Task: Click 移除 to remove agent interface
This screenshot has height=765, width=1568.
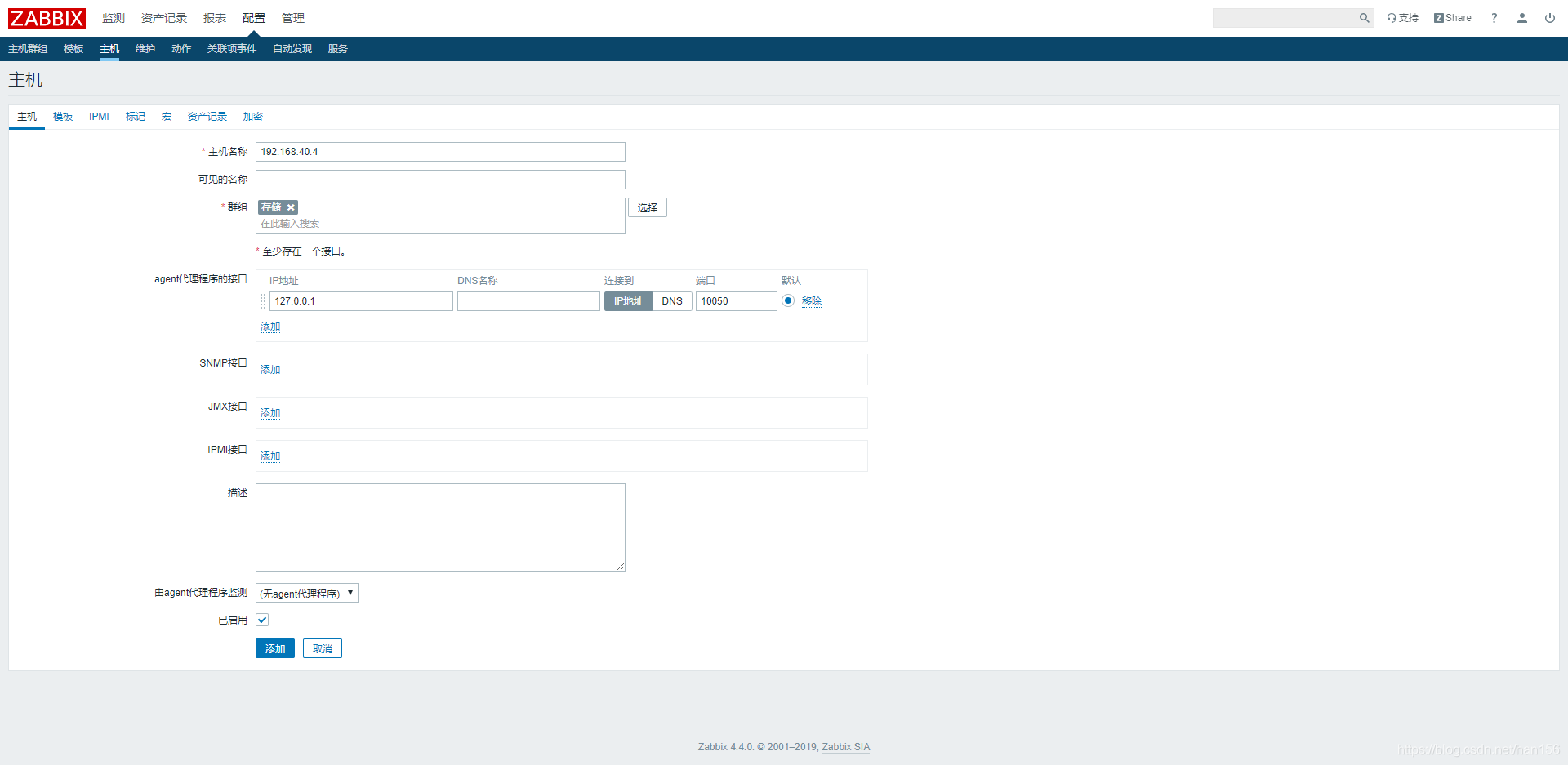Action: [812, 301]
